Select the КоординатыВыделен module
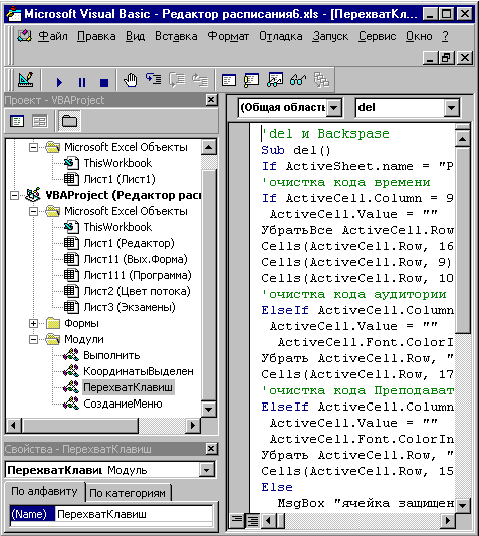The image size is (479, 536). tap(138, 371)
